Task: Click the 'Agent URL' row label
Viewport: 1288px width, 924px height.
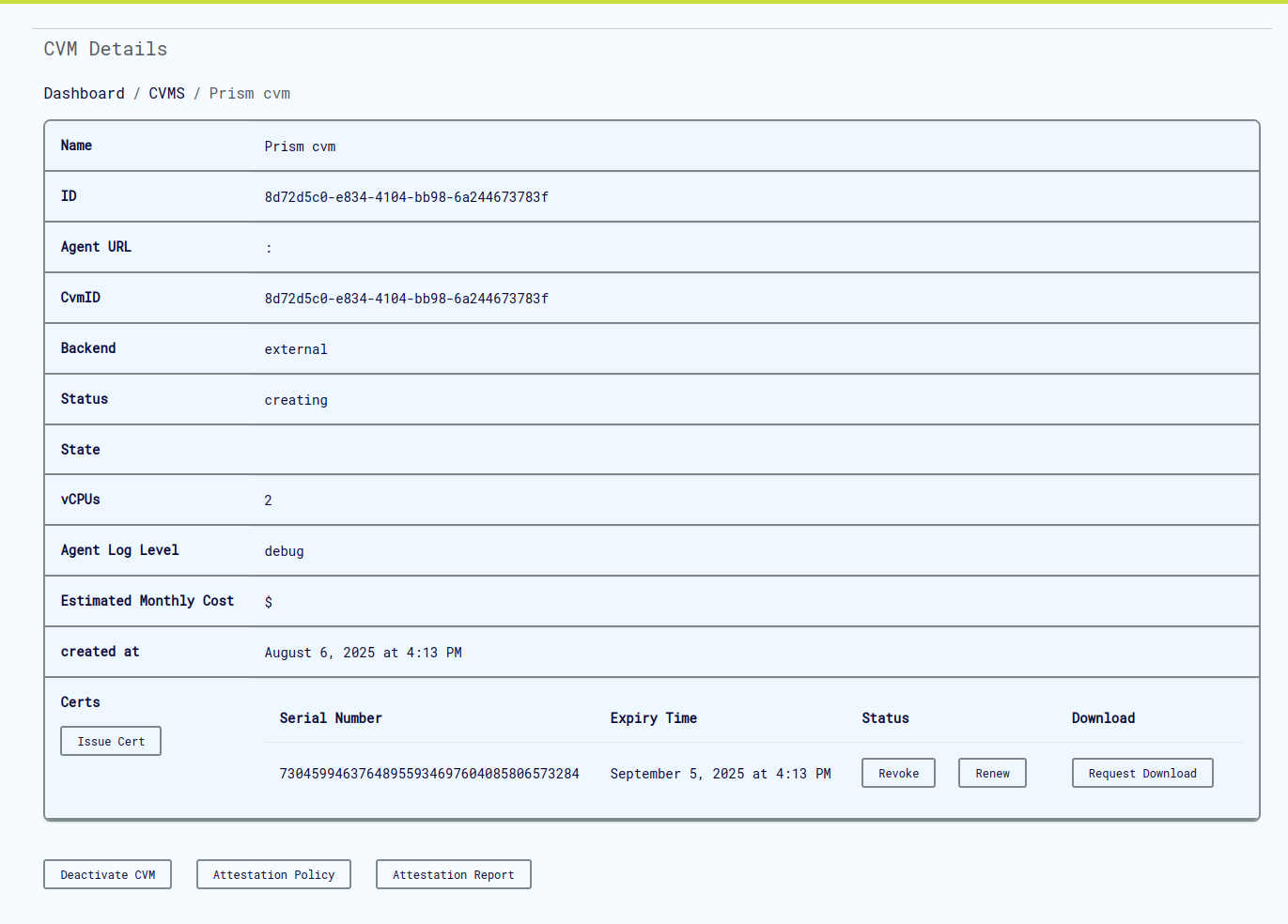Action: coord(96,247)
